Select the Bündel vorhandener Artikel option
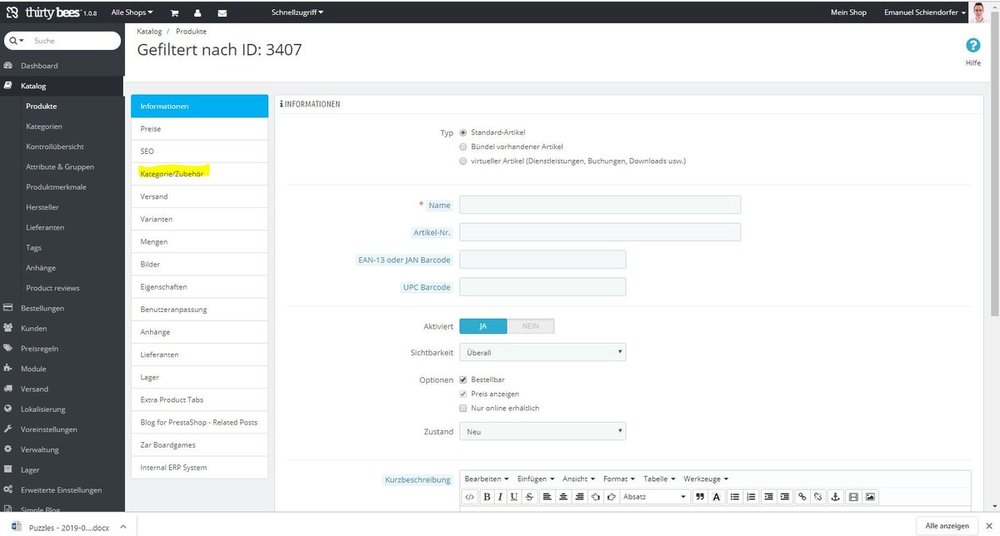The height and width of the screenshot is (536, 1000). click(x=462, y=146)
